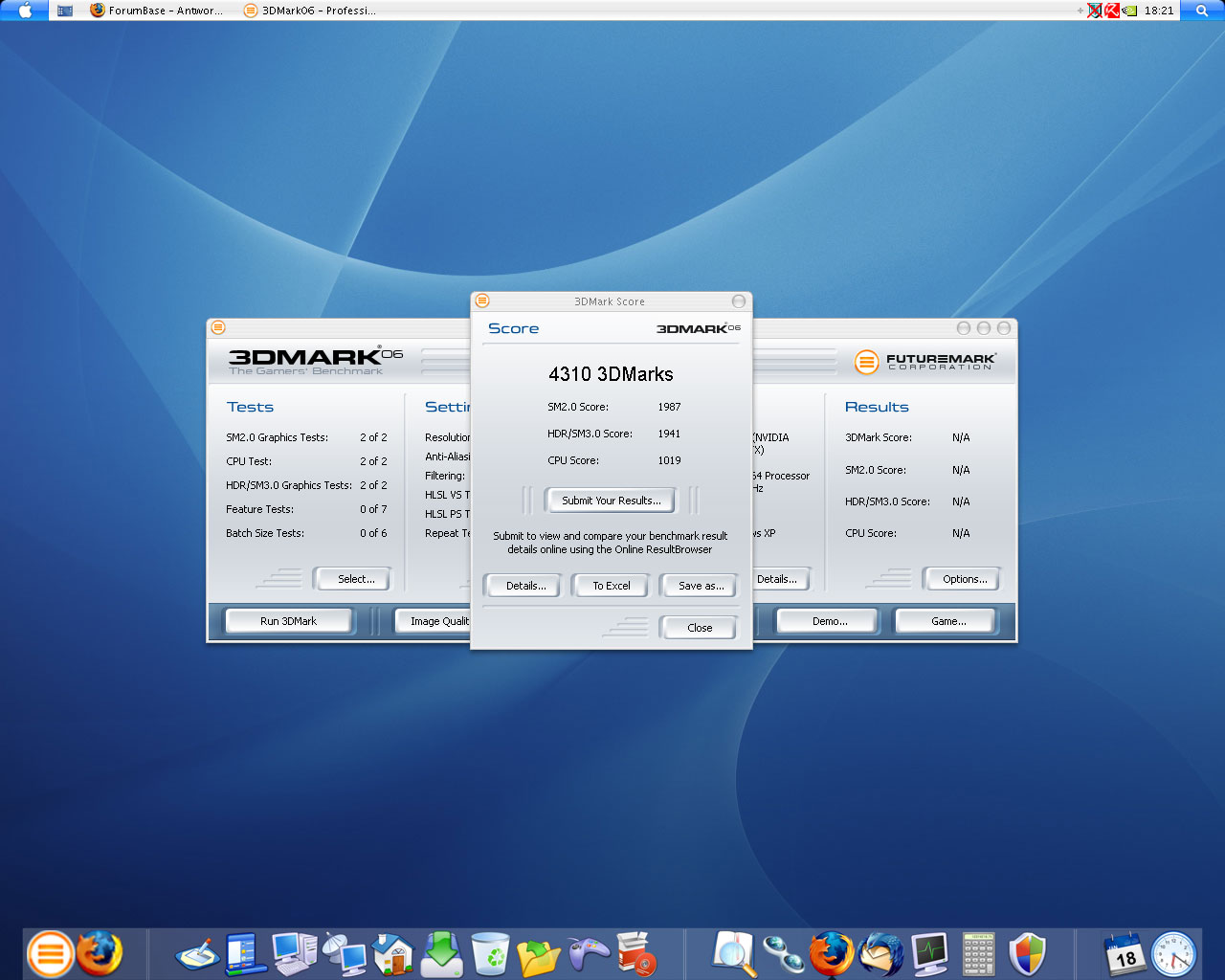Click the Apple logo menu in top bar
Image resolution: width=1225 pixels, height=980 pixels.
[25, 11]
